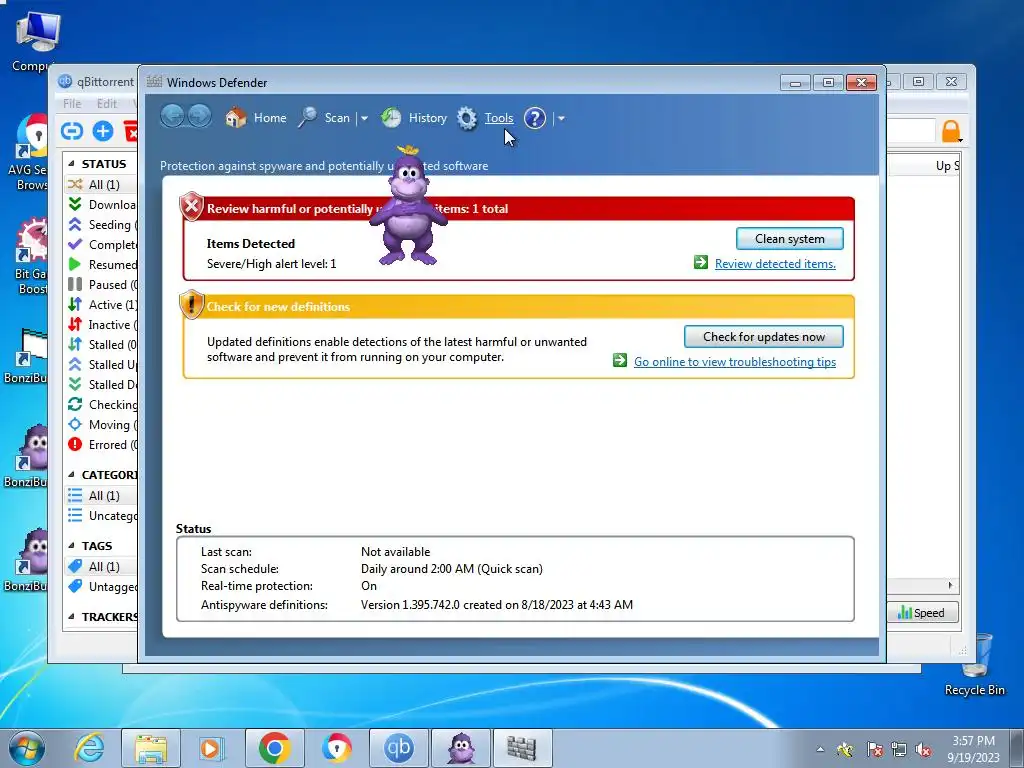The height and width of the screenshot is (768, 1024).
Task: Select the Completed status filter
Action: click(x=101, y=245)
